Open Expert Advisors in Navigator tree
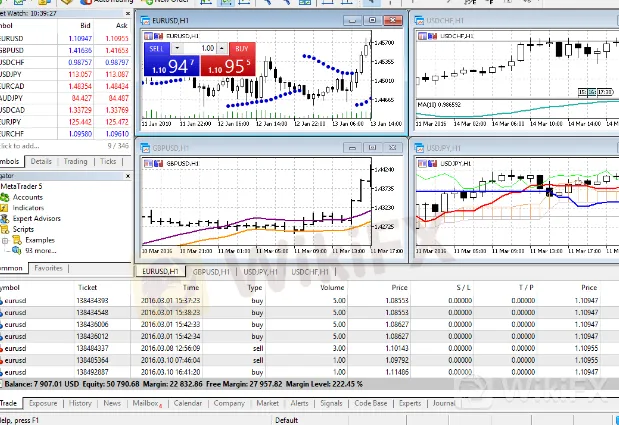Viewport: 619px width, 425px height. pos(6,218)
